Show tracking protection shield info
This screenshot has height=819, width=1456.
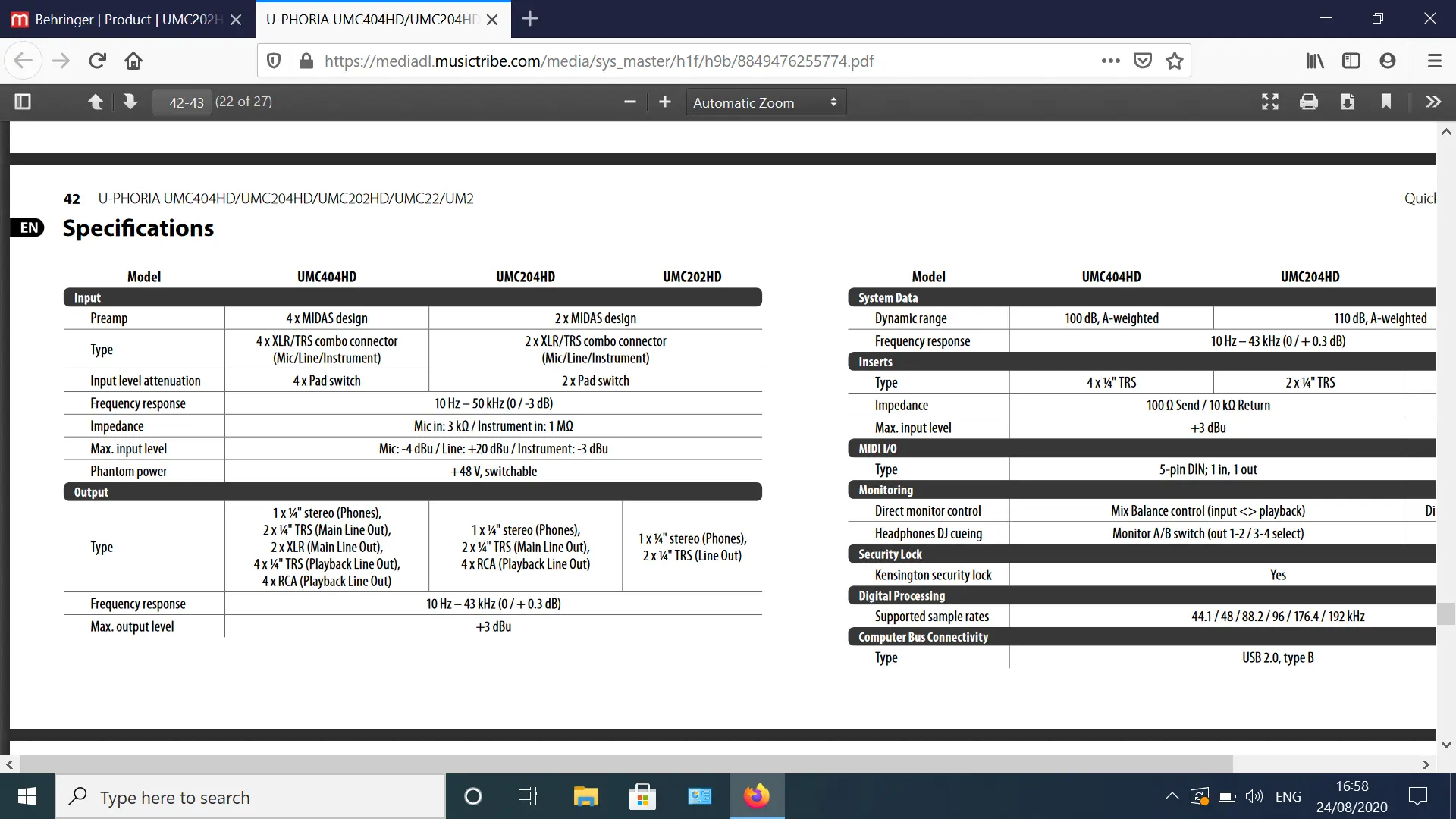tap(275, 61)
